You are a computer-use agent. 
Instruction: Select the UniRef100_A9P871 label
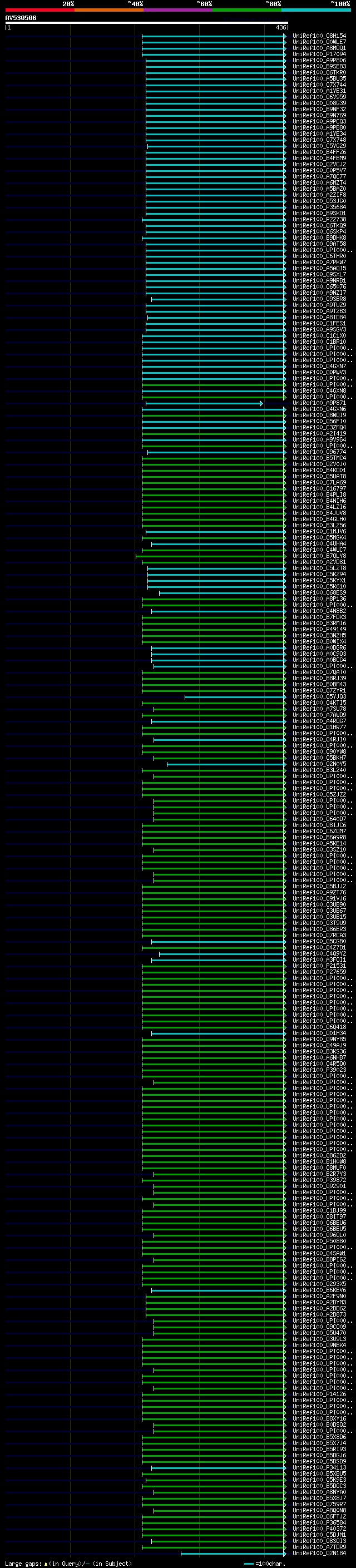coord(319,403)
